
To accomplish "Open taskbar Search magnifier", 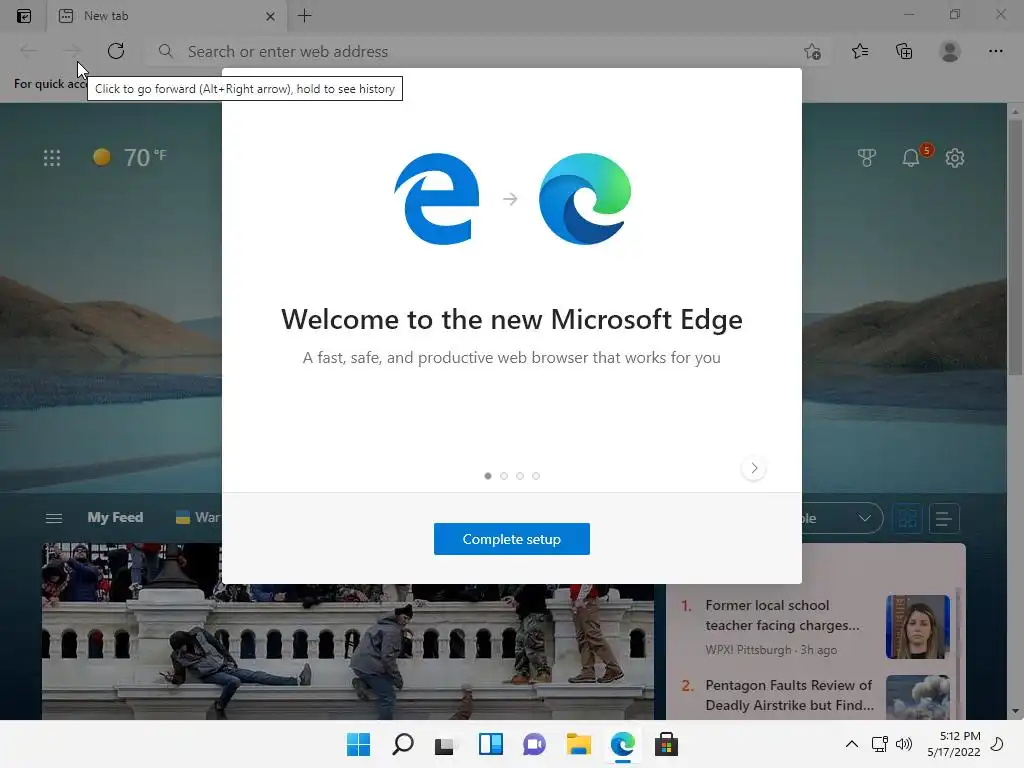I will coord(402,744).
